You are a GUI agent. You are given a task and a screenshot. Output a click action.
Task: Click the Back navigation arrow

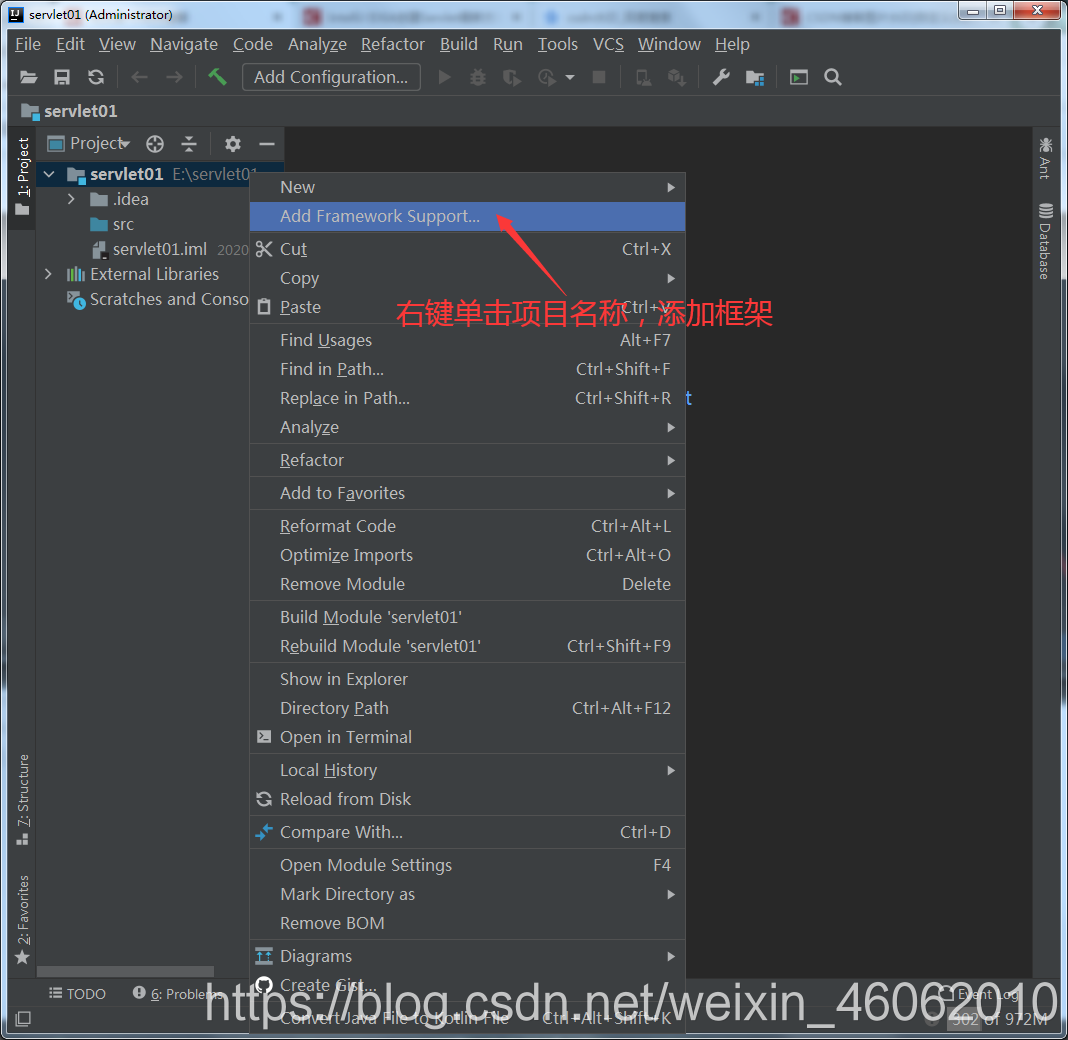point(140,77)
